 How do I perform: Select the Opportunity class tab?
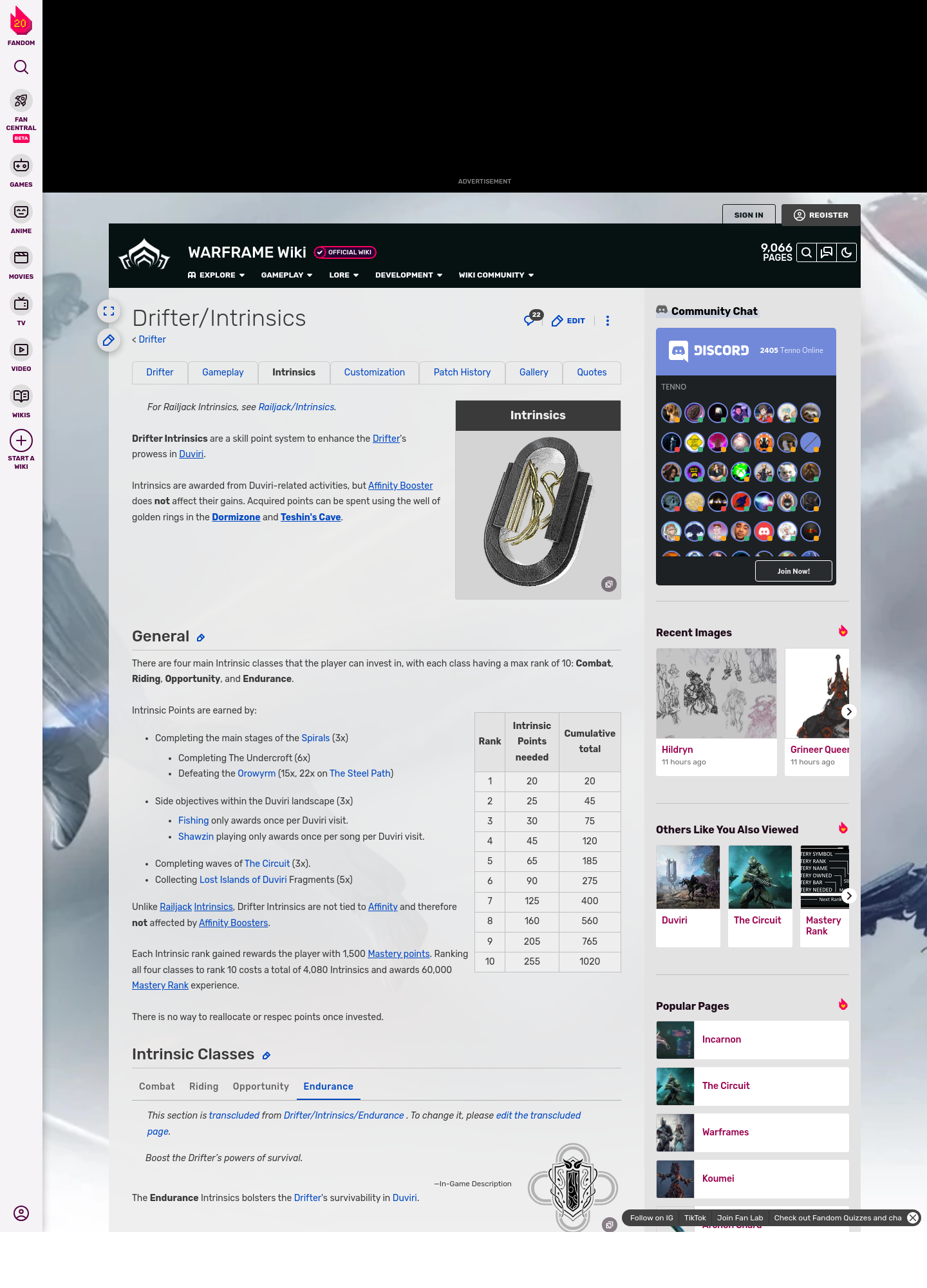click(261, 1086)
